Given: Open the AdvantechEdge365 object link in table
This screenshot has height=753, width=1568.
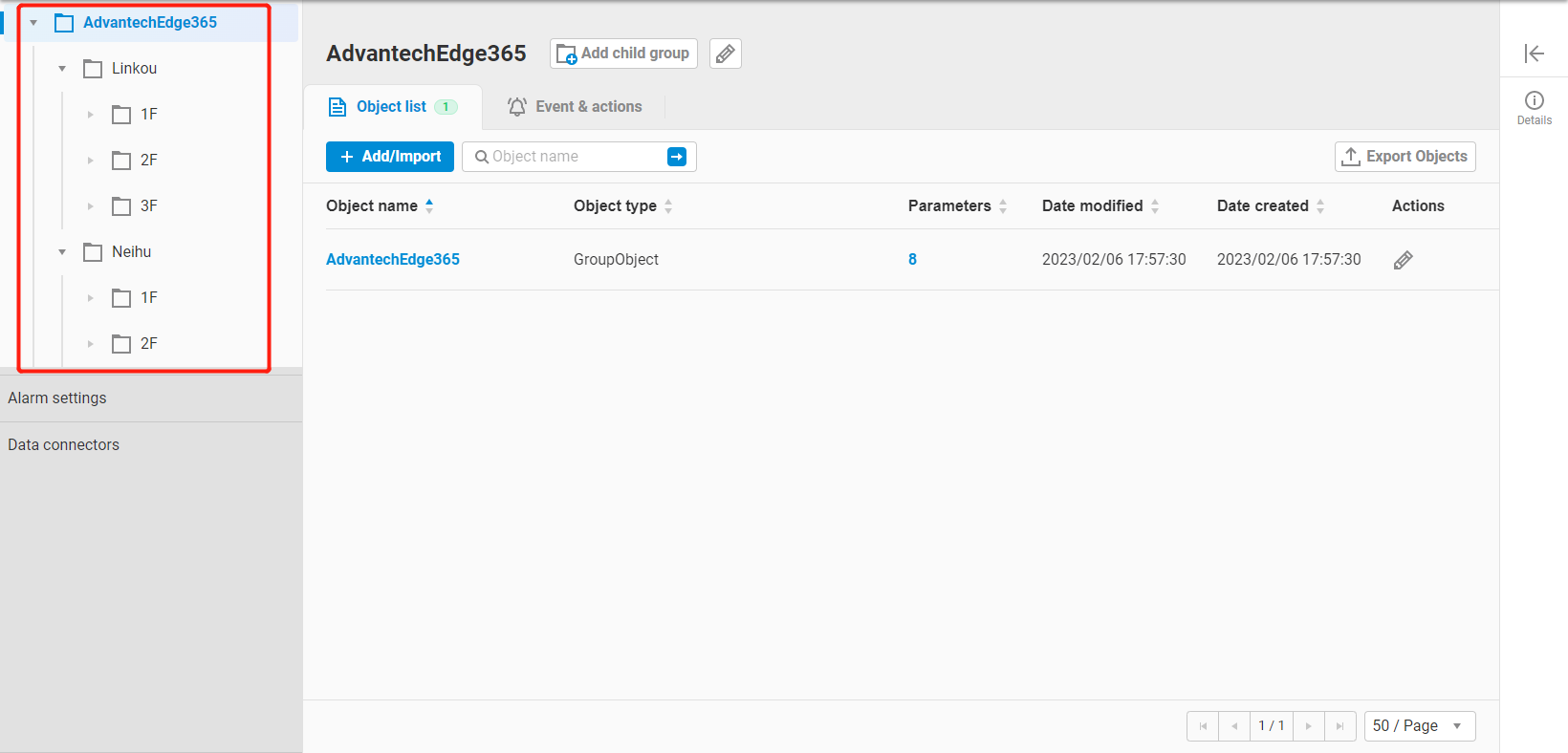Looking at the screenshot, I should [x=393, y=260].
